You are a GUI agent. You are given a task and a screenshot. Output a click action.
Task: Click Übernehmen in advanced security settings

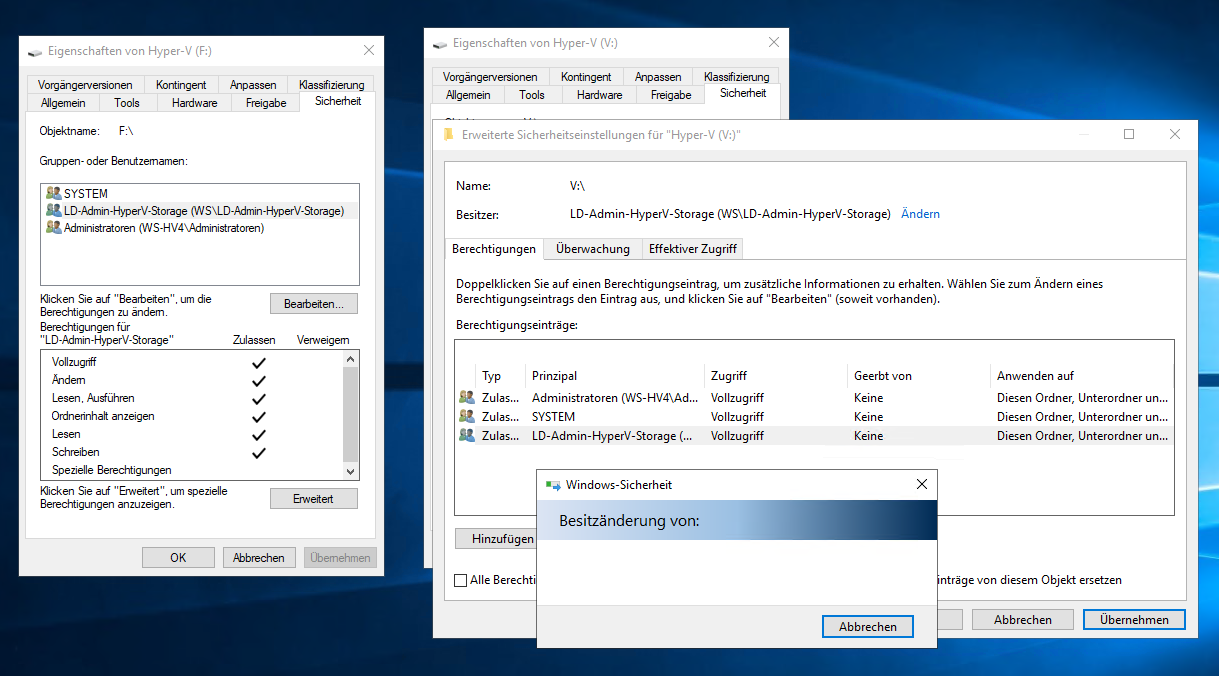(x=1134, y=620)
